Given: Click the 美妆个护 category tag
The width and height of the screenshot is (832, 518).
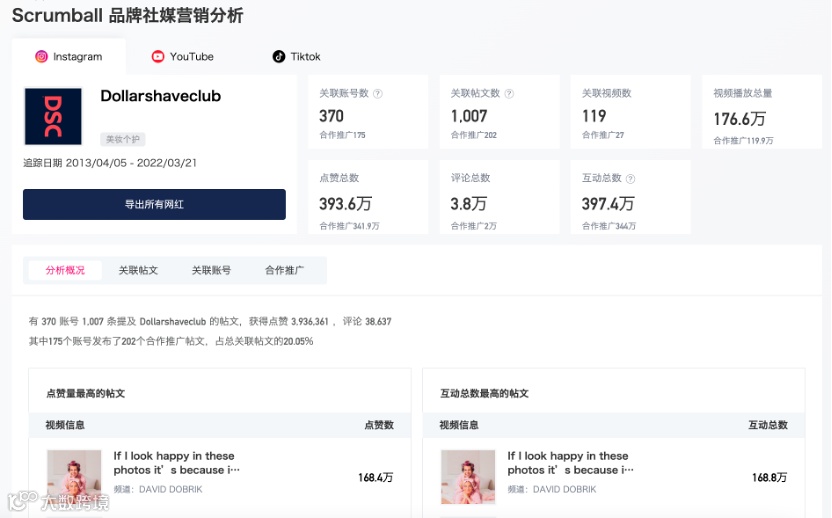Looking at the screenshot, I should click(x=123, y=139).
